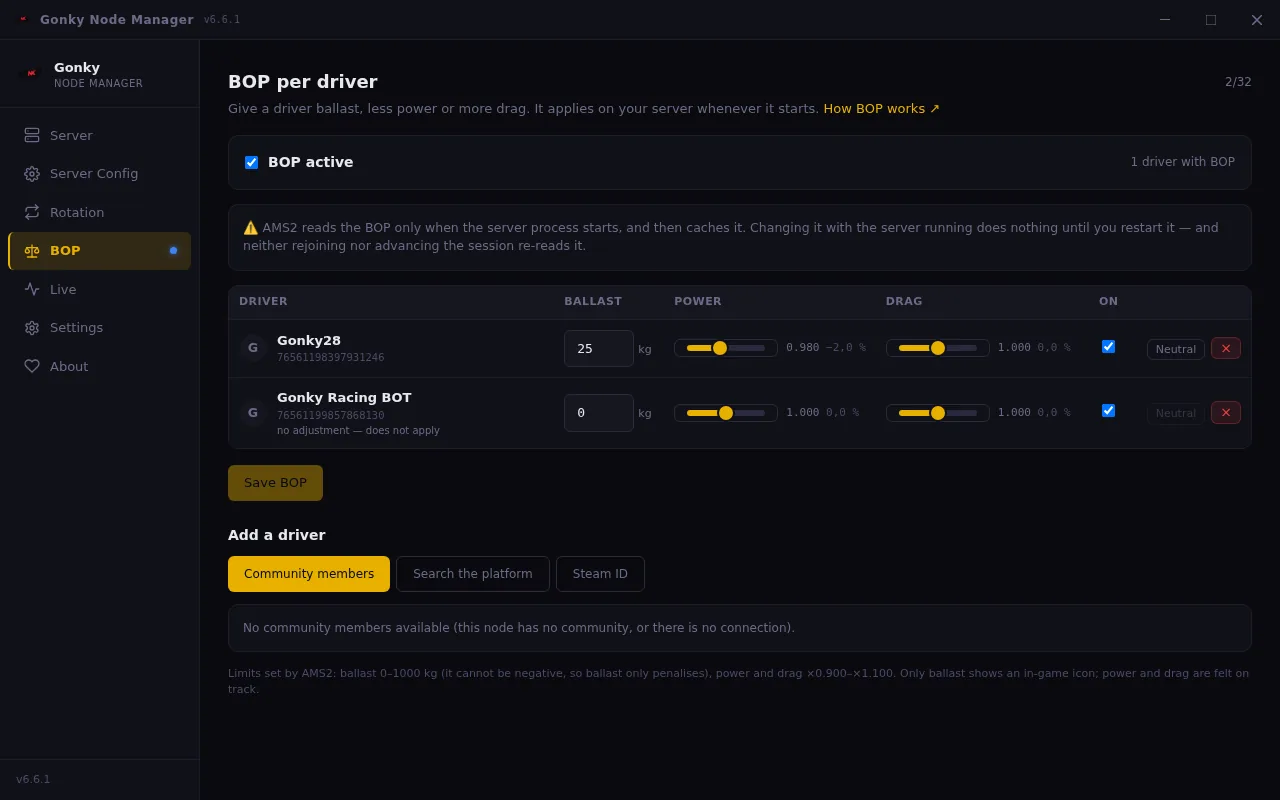Viewport: 1280px width, 800px height.
Task: Click the Settings gear icon
Action: click(32, 328)
